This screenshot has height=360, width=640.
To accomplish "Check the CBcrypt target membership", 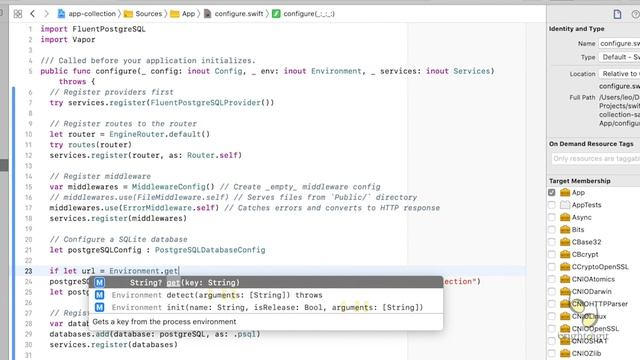I will point(552,254).
